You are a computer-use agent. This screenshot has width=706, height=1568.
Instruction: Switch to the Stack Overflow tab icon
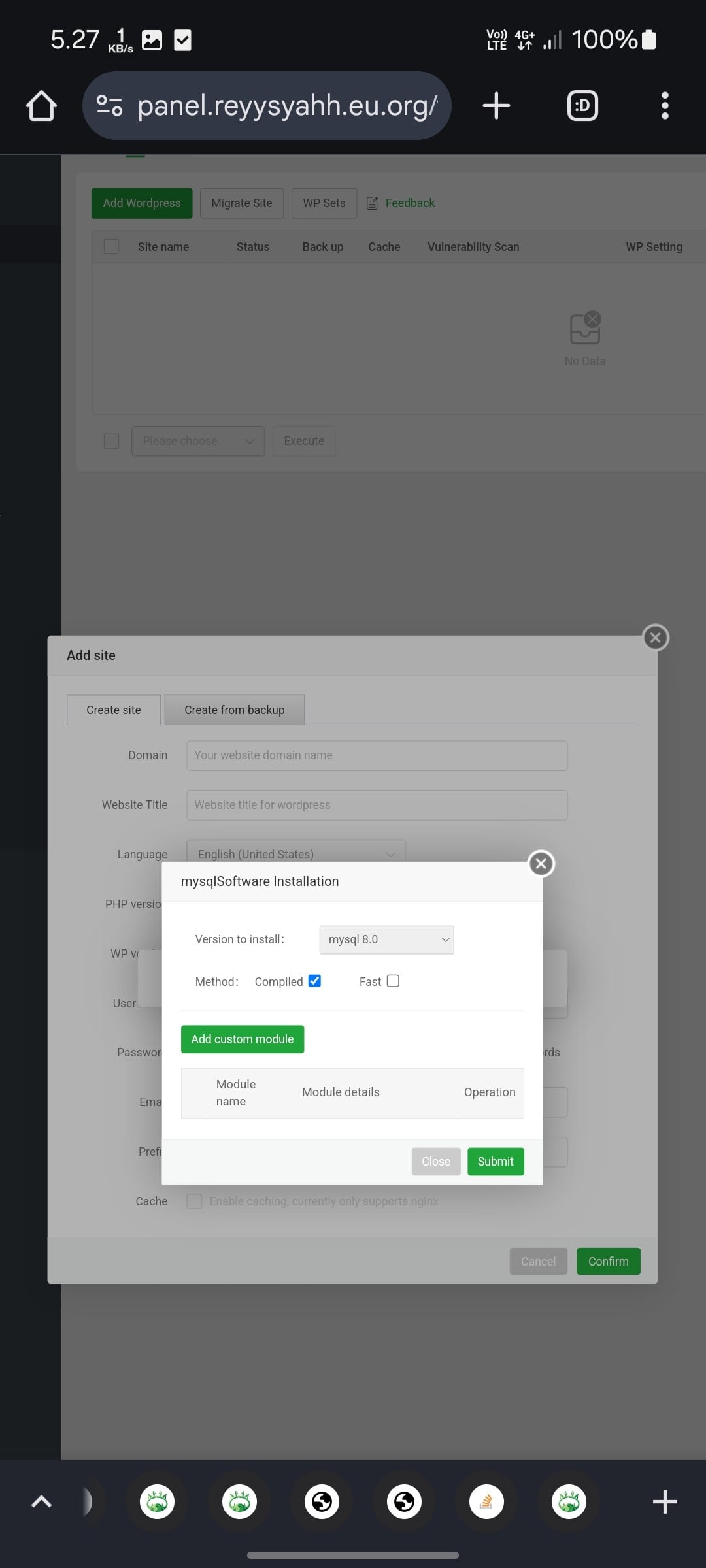click(486, 1501)
